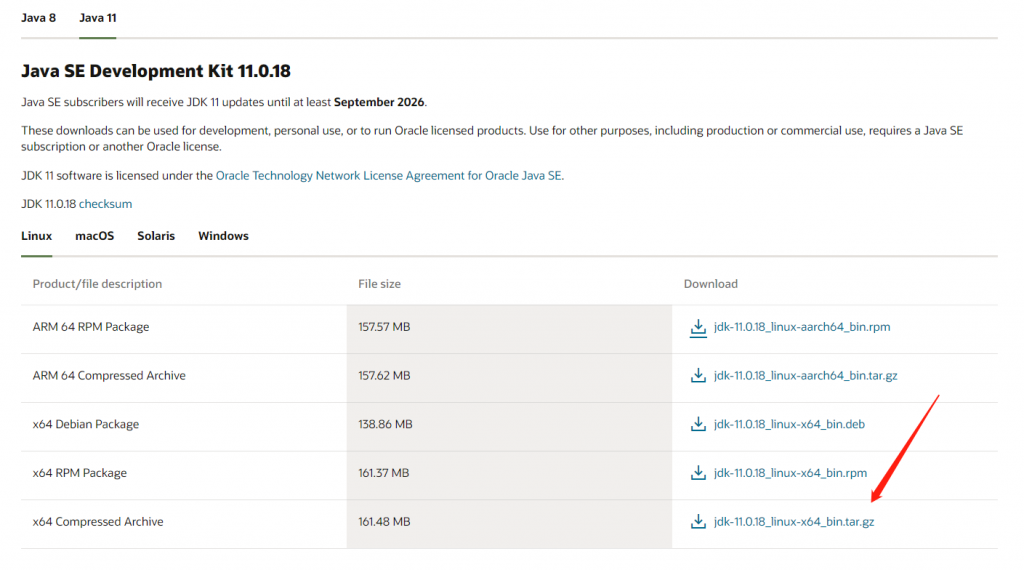Open the jdk-11.0.18_linux-x64_bin.rpm text link
1024x570 pixels.
[790, 473]
